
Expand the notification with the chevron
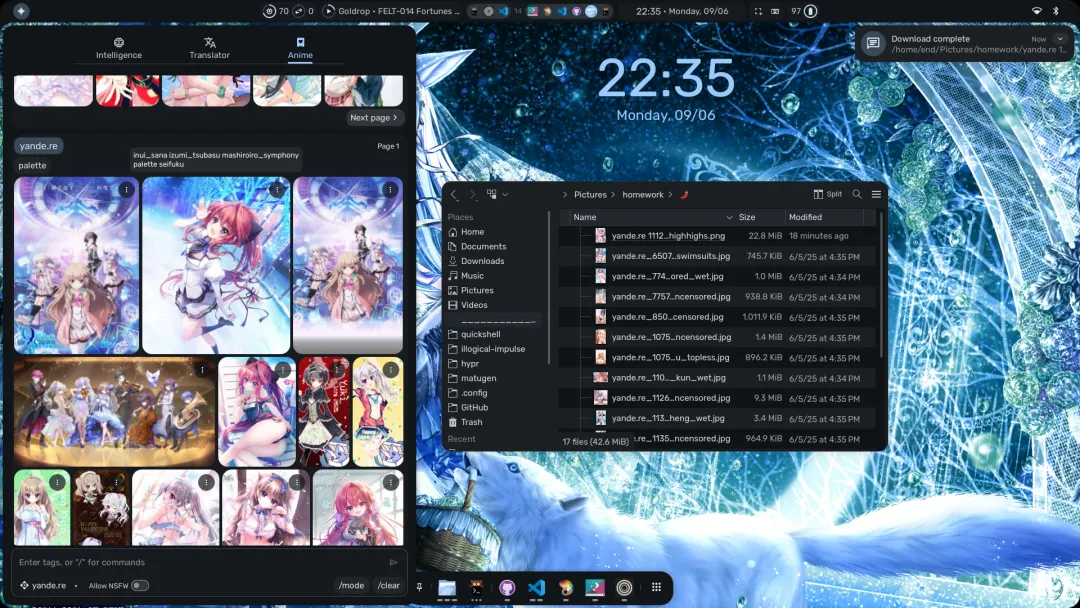[x=1060, y=39]
